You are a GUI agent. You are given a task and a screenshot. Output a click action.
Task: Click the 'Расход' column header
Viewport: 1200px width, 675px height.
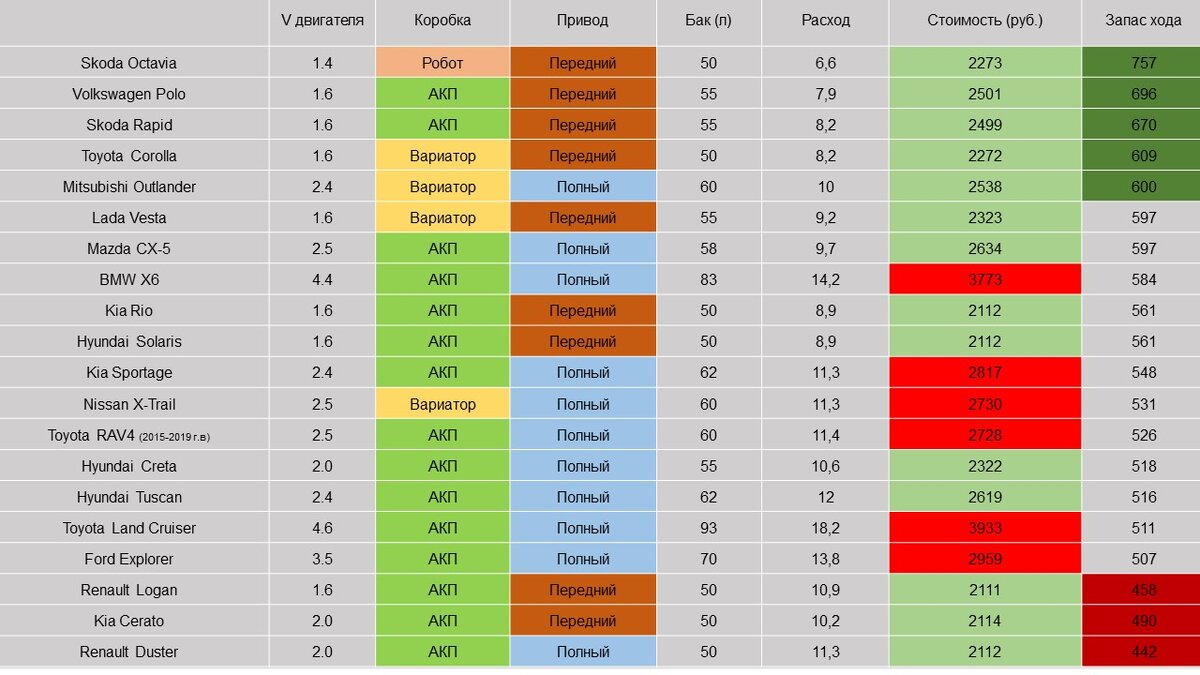[x=825, y=20]
